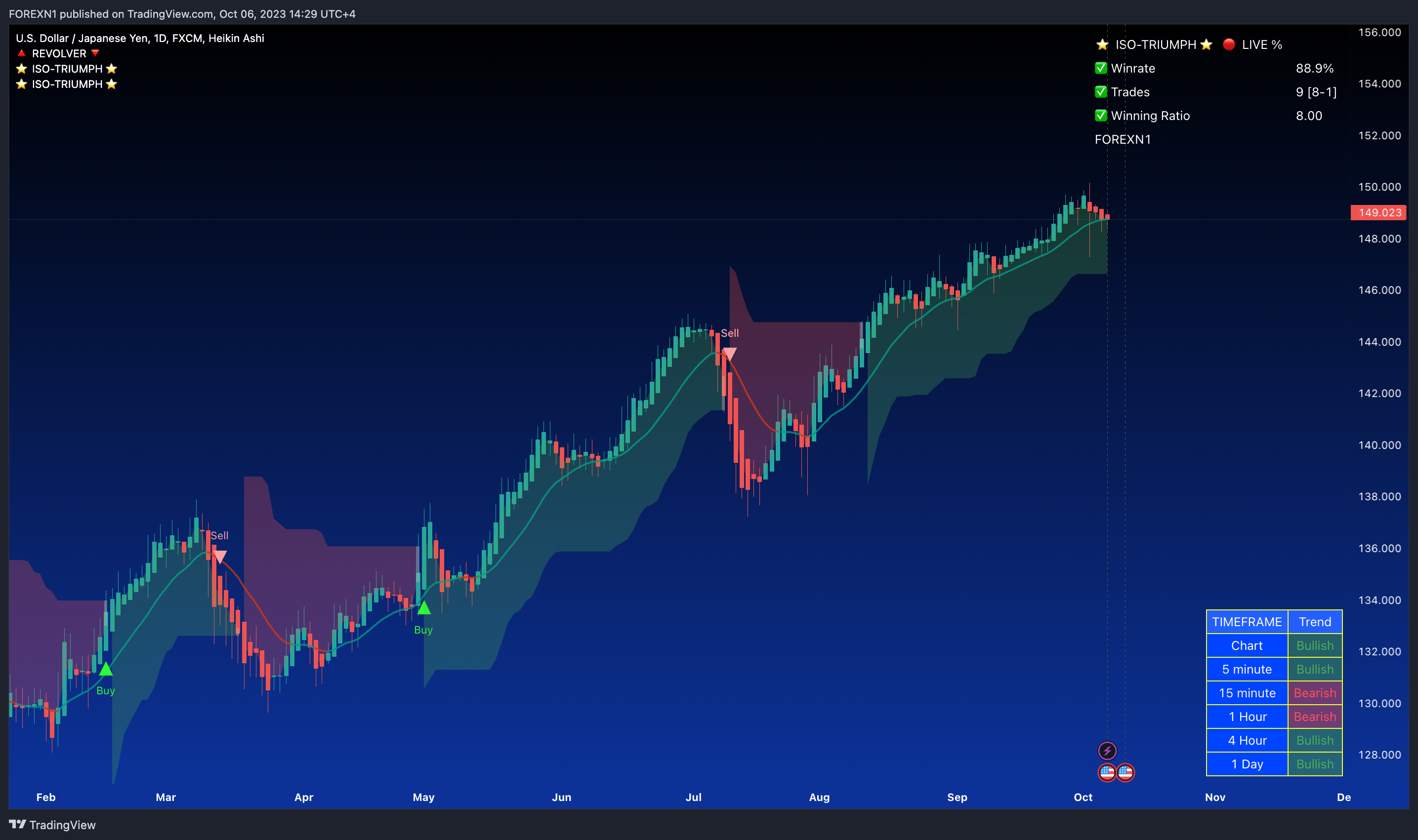Click the 1 Hour row label
This screenshot has height=840, width=1418.
[1247, 717]
